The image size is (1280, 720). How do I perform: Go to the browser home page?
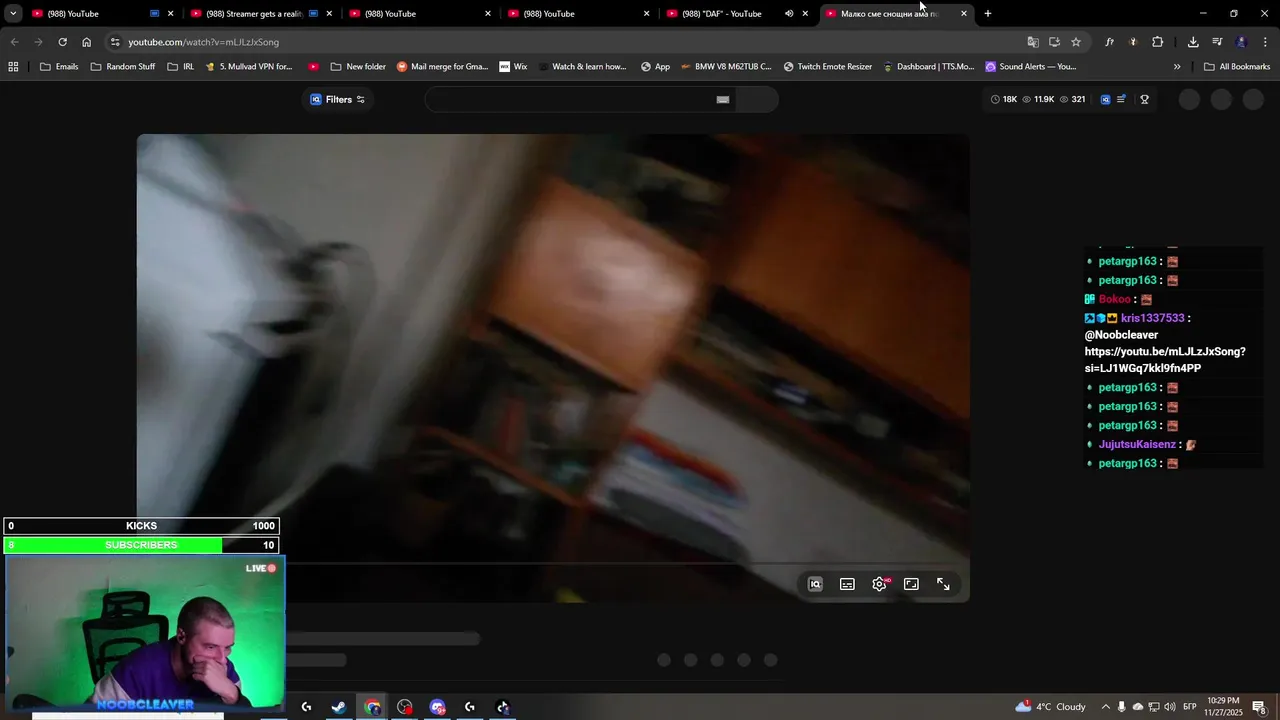[x=87, y=42]
